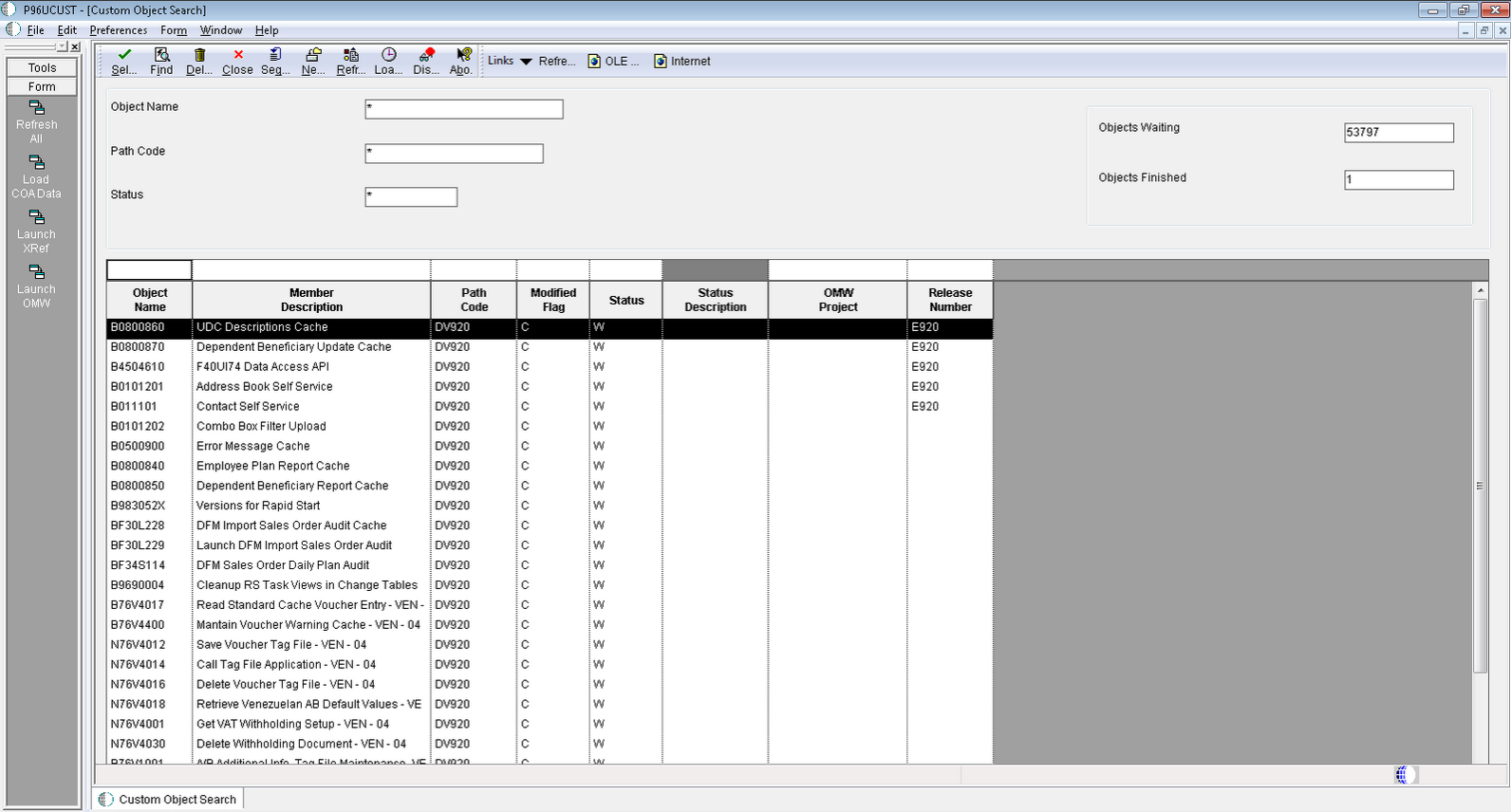Open the File menu
Image resolution: width=1511 pixels, height=812 pixels.
tap(35, 30)
